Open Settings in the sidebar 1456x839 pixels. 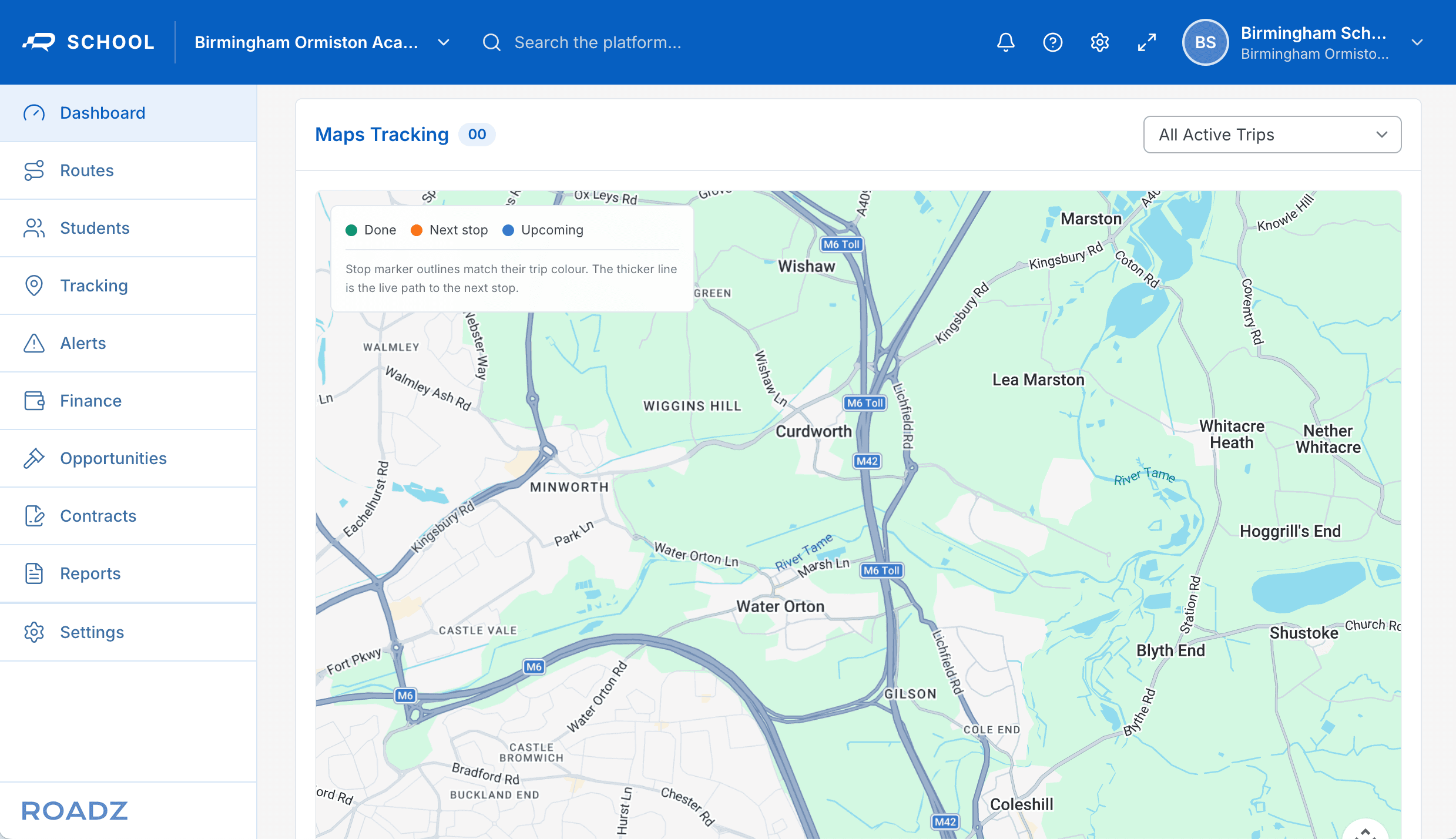point(128,632)
